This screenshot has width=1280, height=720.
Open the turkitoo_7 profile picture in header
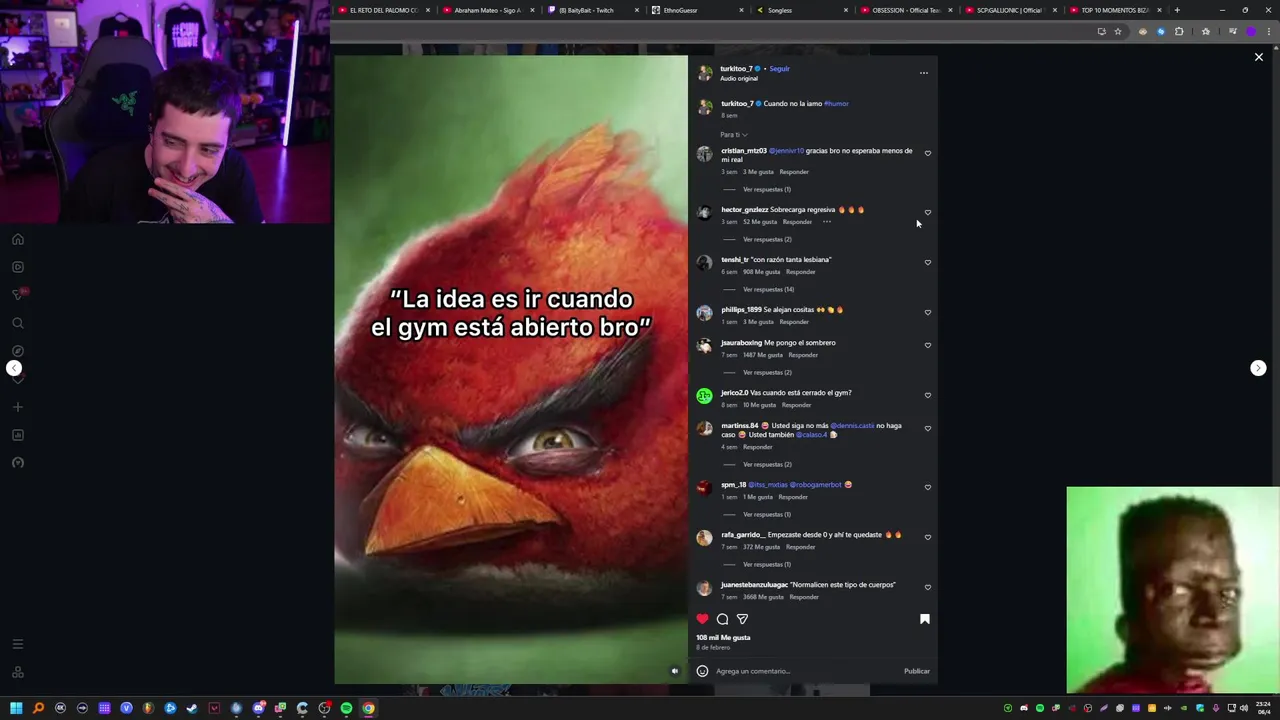(705, 73)
